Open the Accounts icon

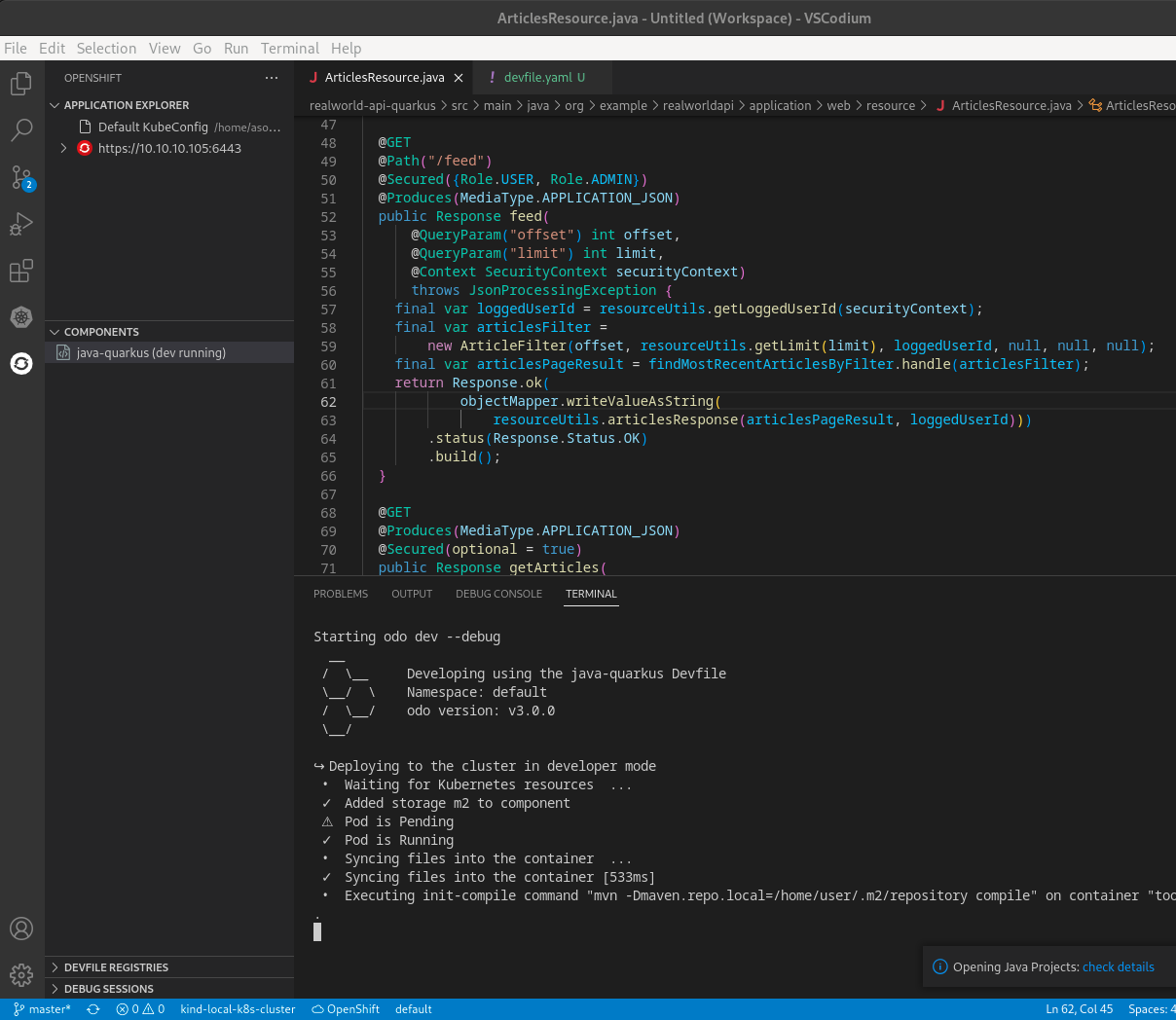tap(21, 929)
